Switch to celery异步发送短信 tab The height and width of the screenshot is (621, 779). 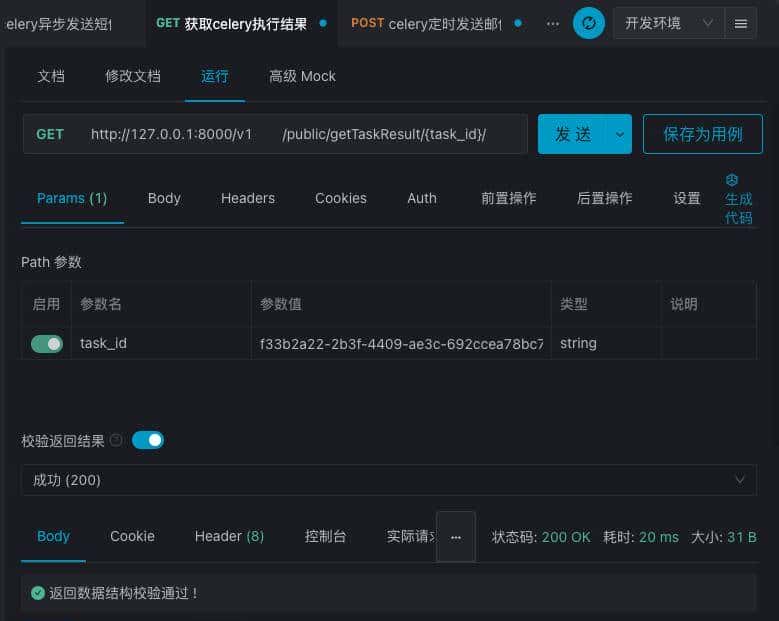pos(60,24)
